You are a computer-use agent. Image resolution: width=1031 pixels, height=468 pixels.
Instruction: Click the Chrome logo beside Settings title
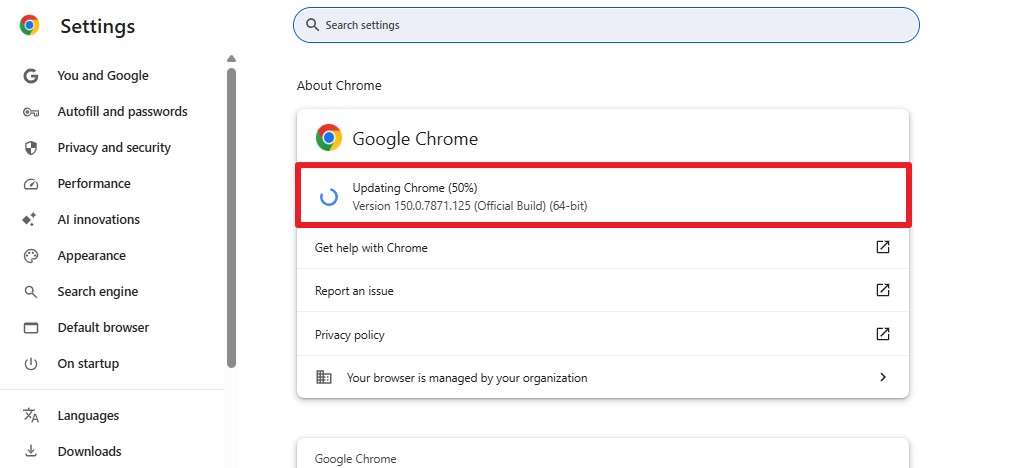30,26
